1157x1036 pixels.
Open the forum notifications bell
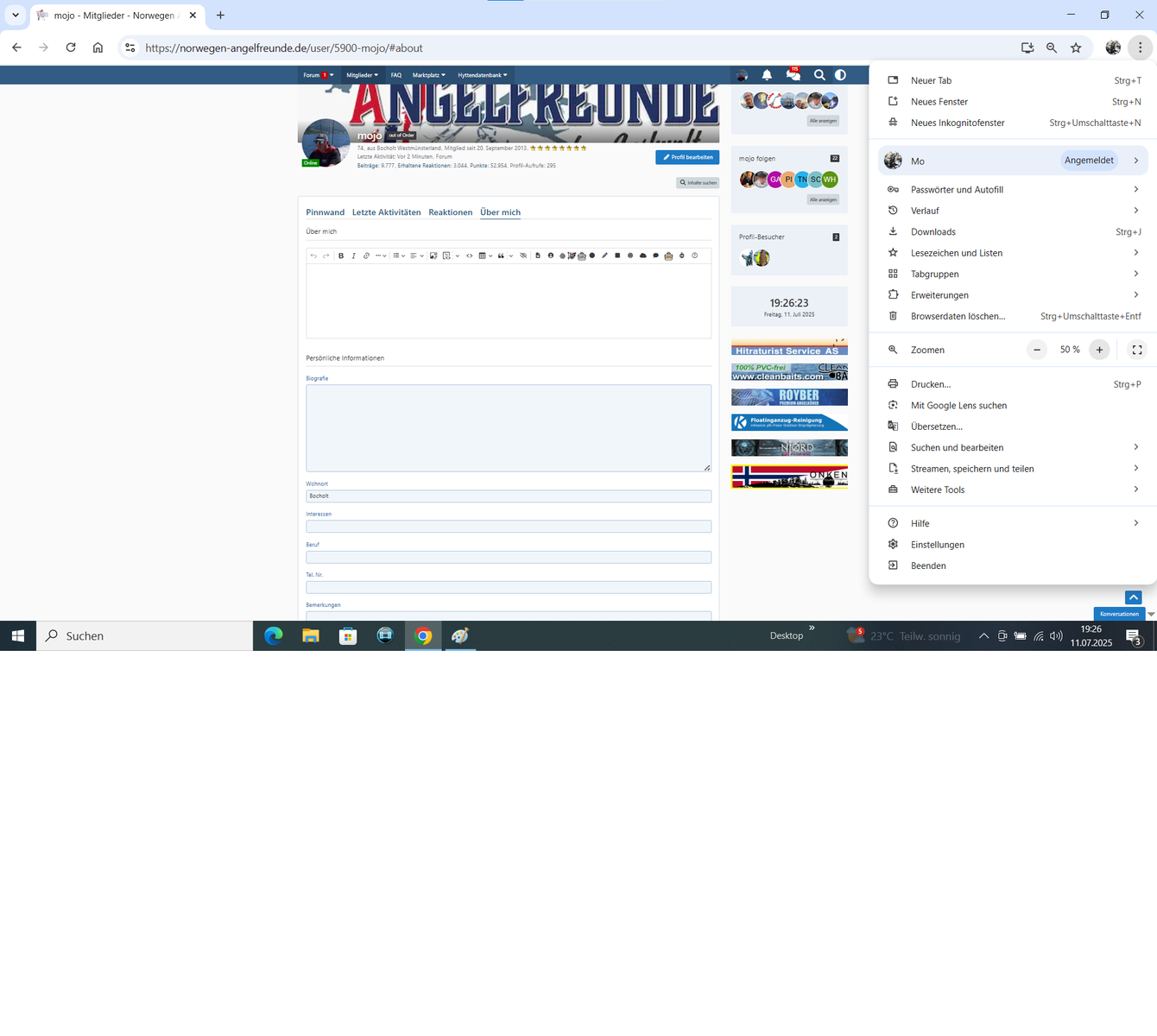click(x=767, y=75)
